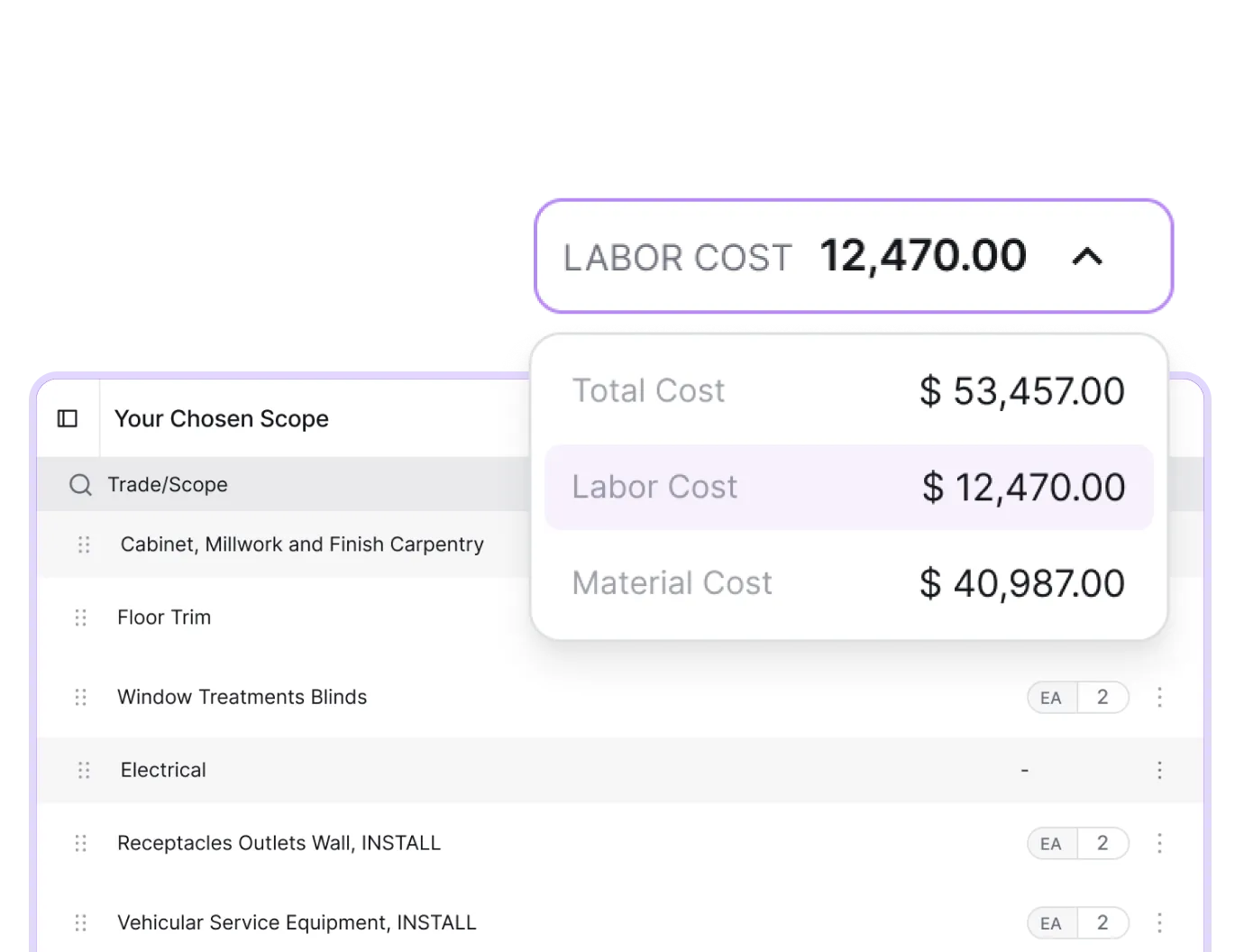Toggle the sidebar panel icon
1244x952 pixels.
(x=68, y=418)
